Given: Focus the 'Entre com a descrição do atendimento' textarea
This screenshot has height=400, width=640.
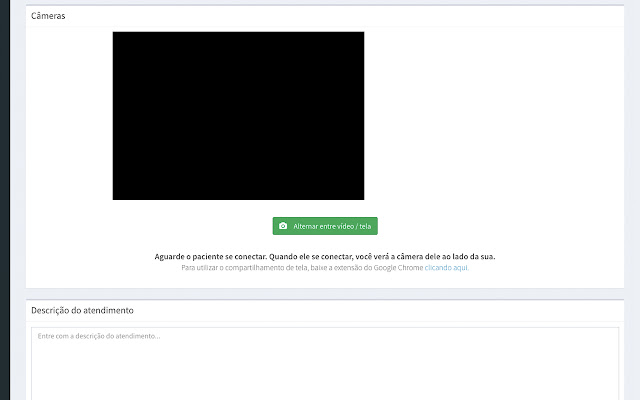Looking at the screenshot, I should 325,363.
